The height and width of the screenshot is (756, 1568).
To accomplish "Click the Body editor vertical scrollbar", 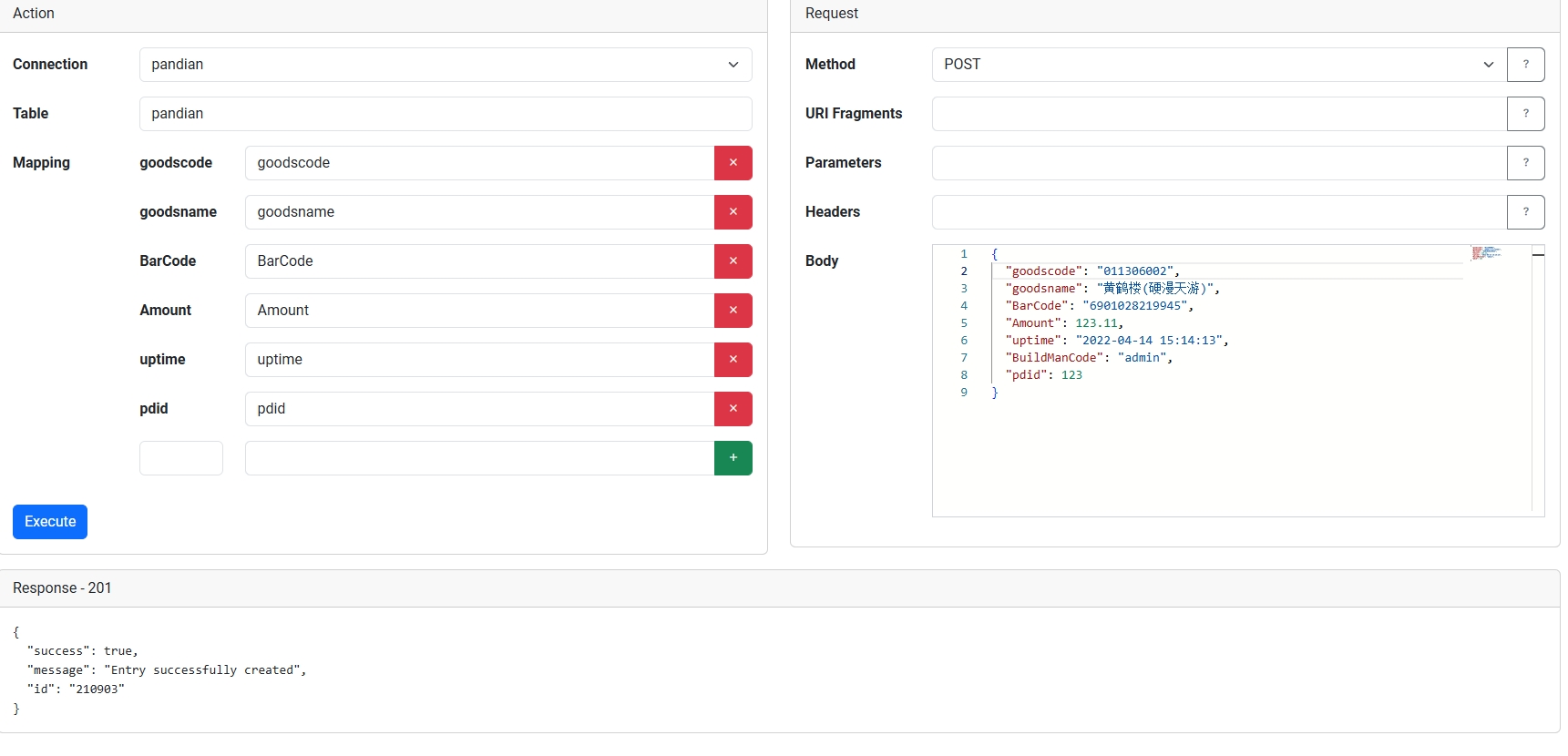I will [1538, 378].
